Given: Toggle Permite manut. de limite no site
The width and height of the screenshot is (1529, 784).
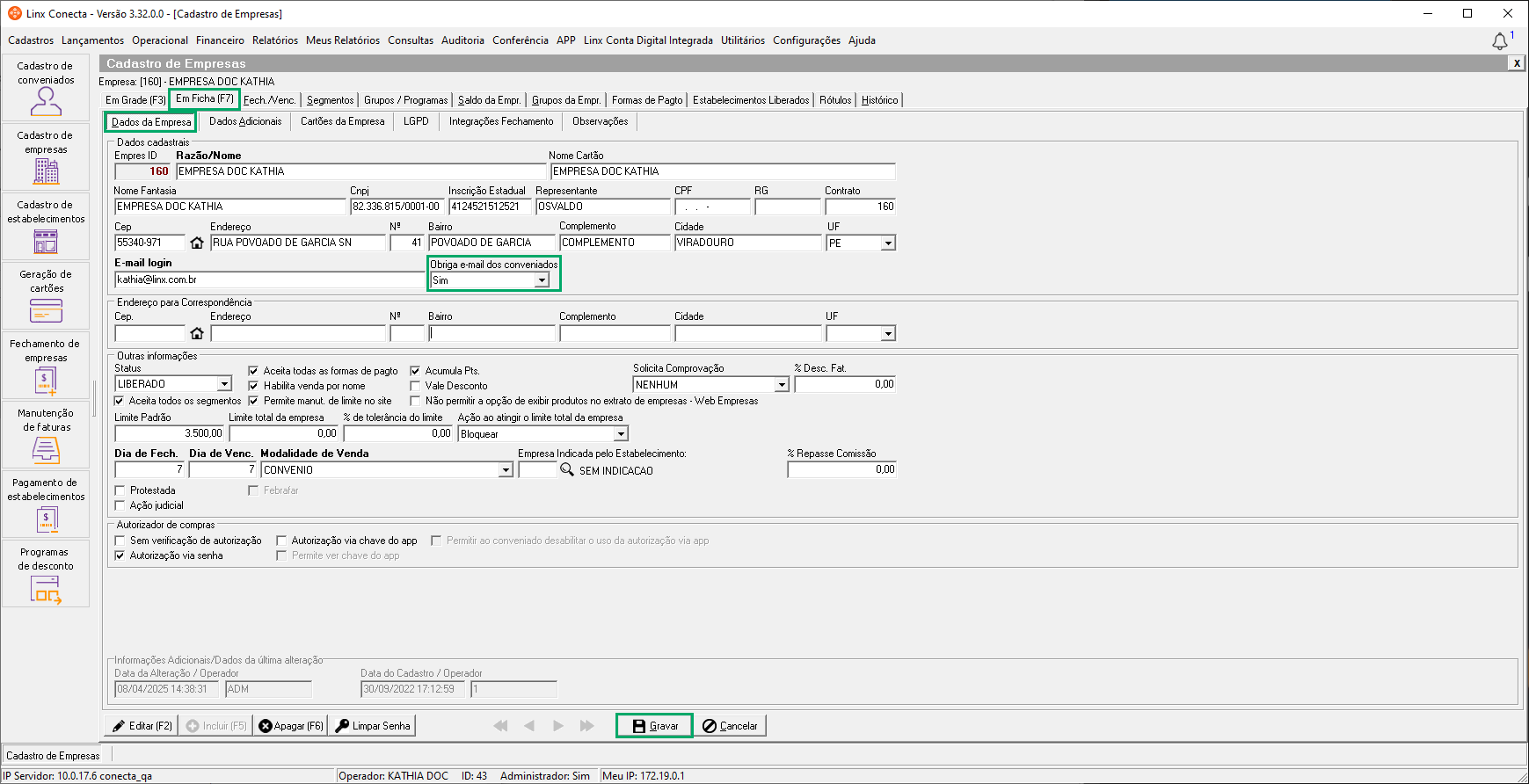Looking at the screenshot, I should click(253, 401).
